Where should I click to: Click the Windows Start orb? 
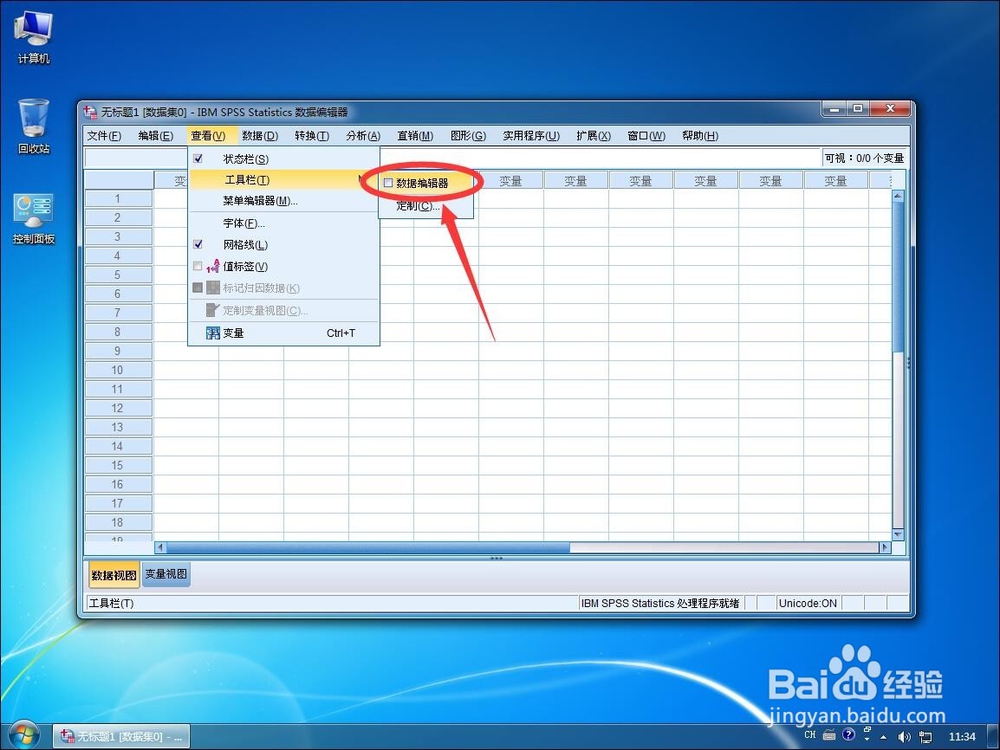pos(23,735)
